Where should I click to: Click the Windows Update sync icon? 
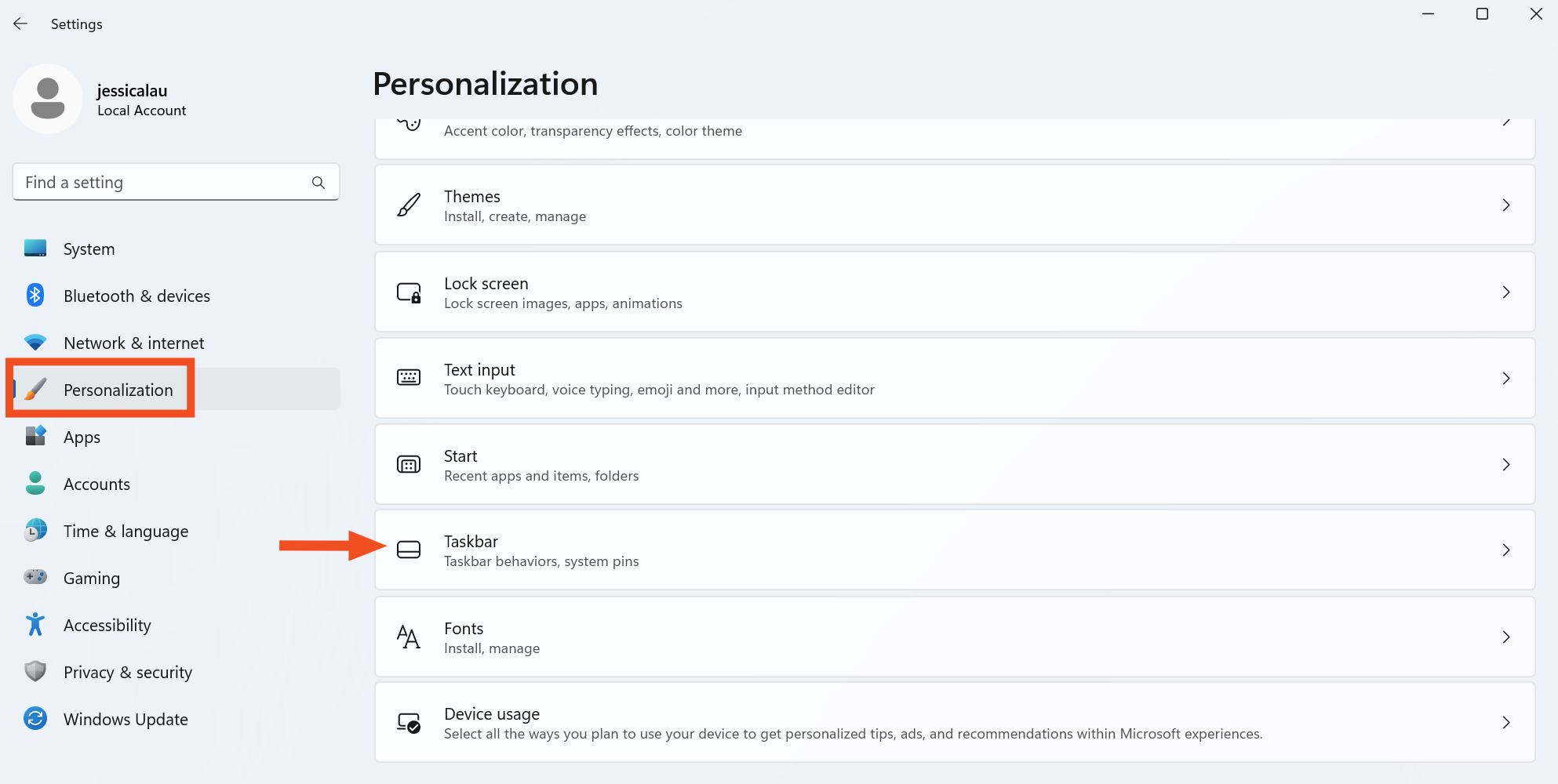(x=35, y=719)
